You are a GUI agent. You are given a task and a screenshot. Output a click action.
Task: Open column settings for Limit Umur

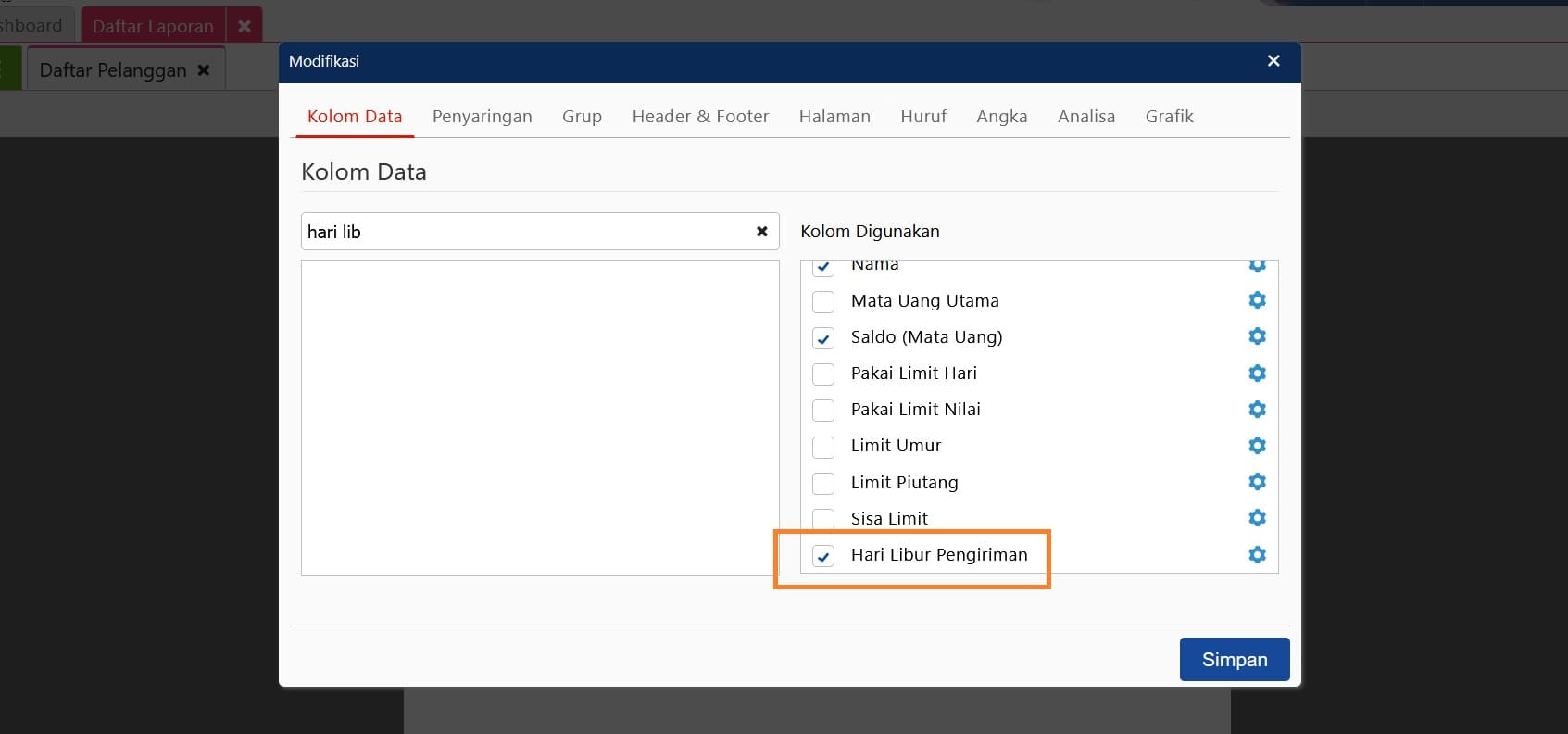[x=1257, y=446]
